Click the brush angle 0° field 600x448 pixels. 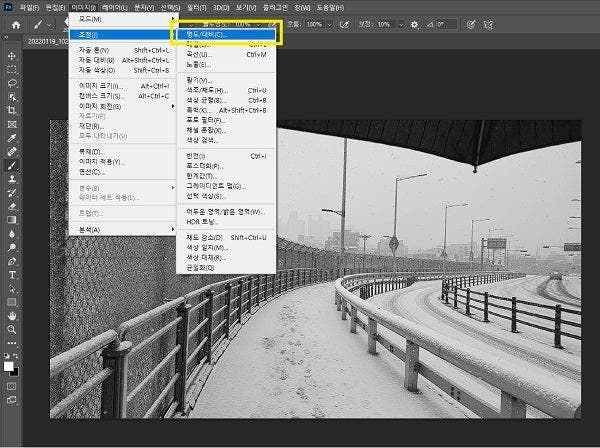click(x=447, y=24)
